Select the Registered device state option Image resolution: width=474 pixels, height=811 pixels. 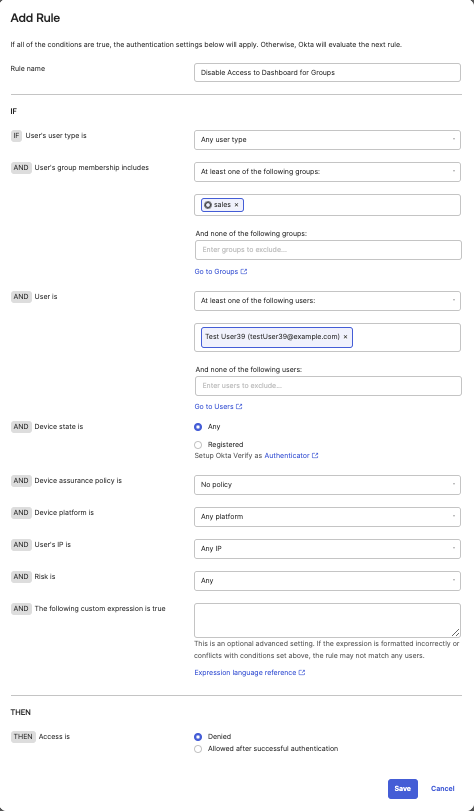(198, 445)
